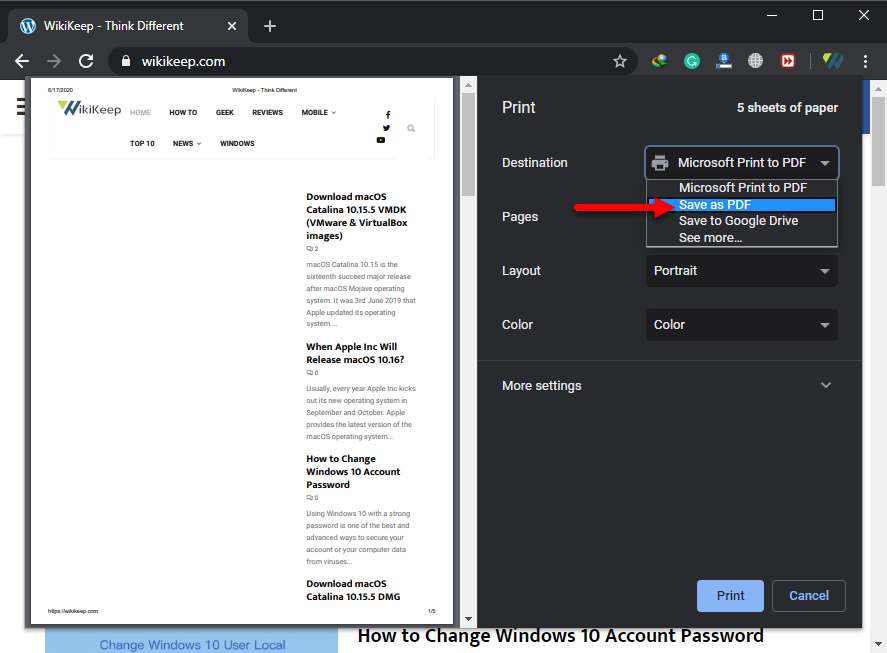
Task: Click the 'Layout' label
Action: (x=521, y=271)
